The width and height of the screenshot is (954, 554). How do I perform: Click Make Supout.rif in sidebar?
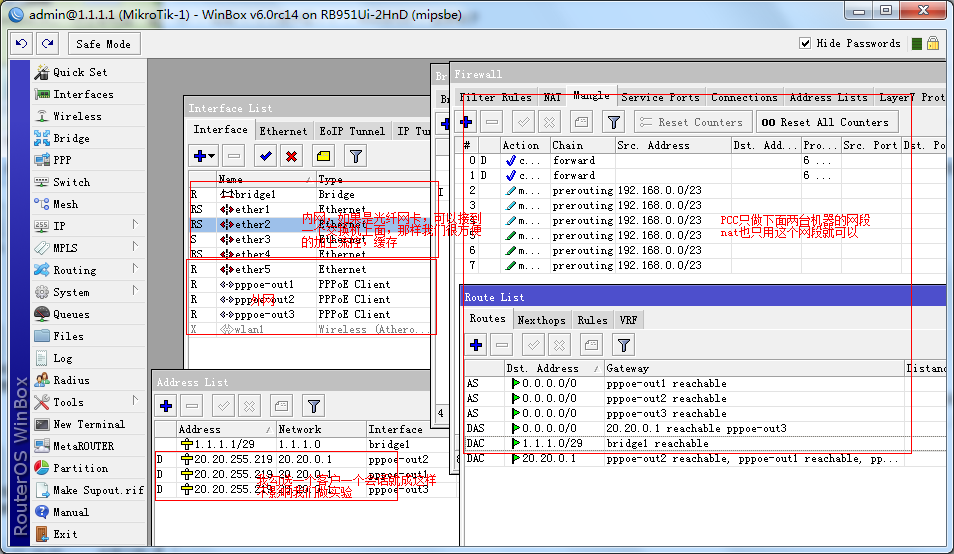[x=98, y=490]
